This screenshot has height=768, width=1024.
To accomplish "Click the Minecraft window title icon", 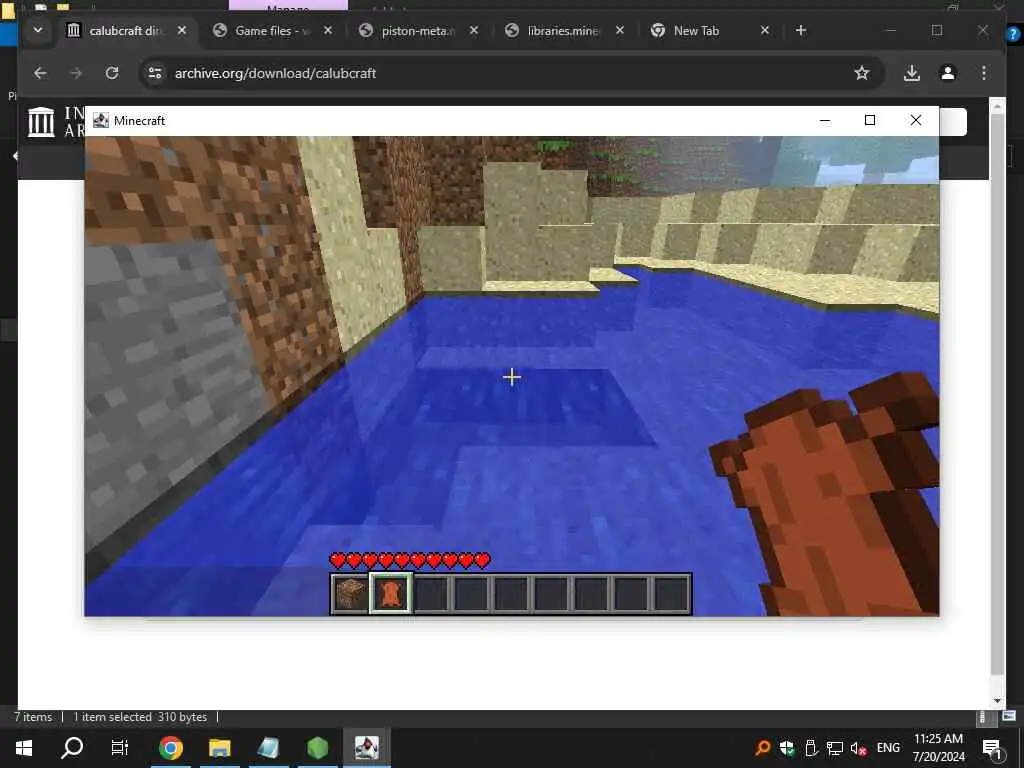I will coord(101,120).
